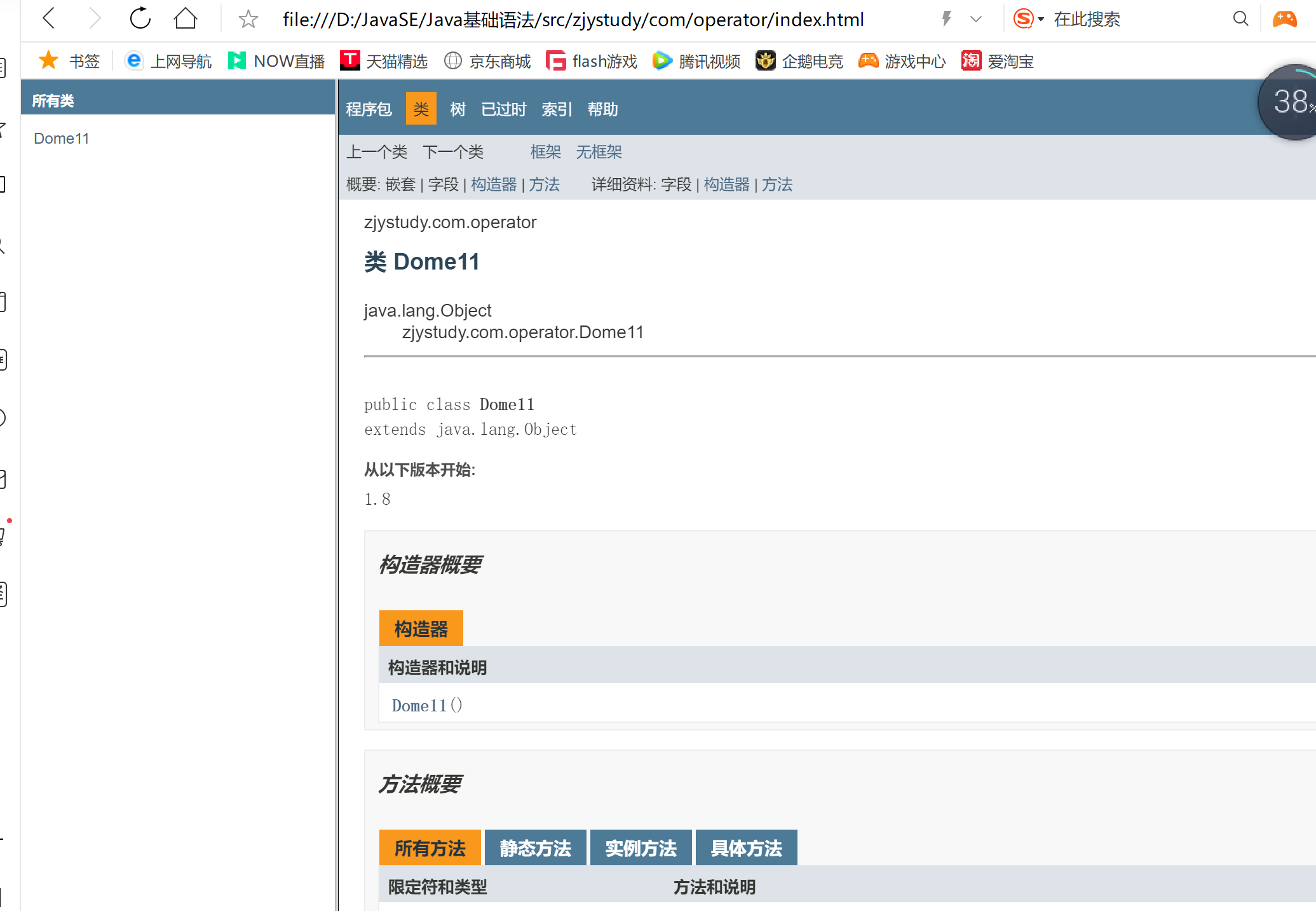Click the Dome11() constructor link

point(419,706)
